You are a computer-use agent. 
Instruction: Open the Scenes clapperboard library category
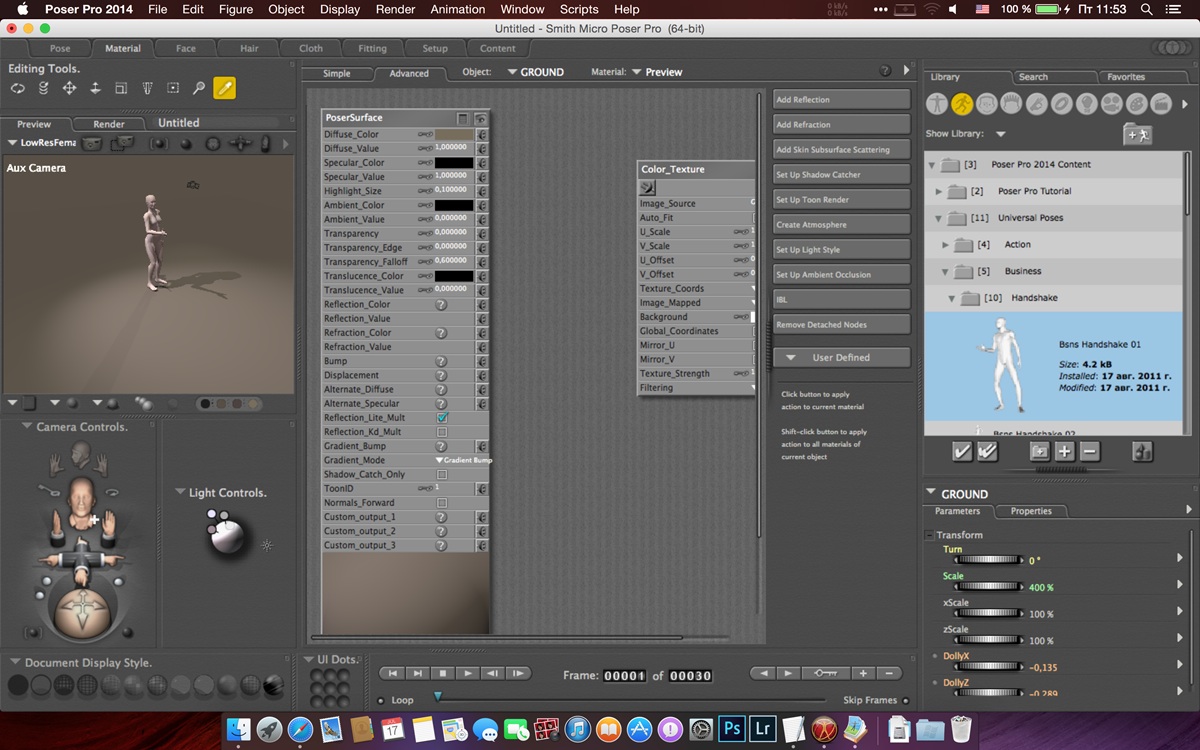point(1161,103)
